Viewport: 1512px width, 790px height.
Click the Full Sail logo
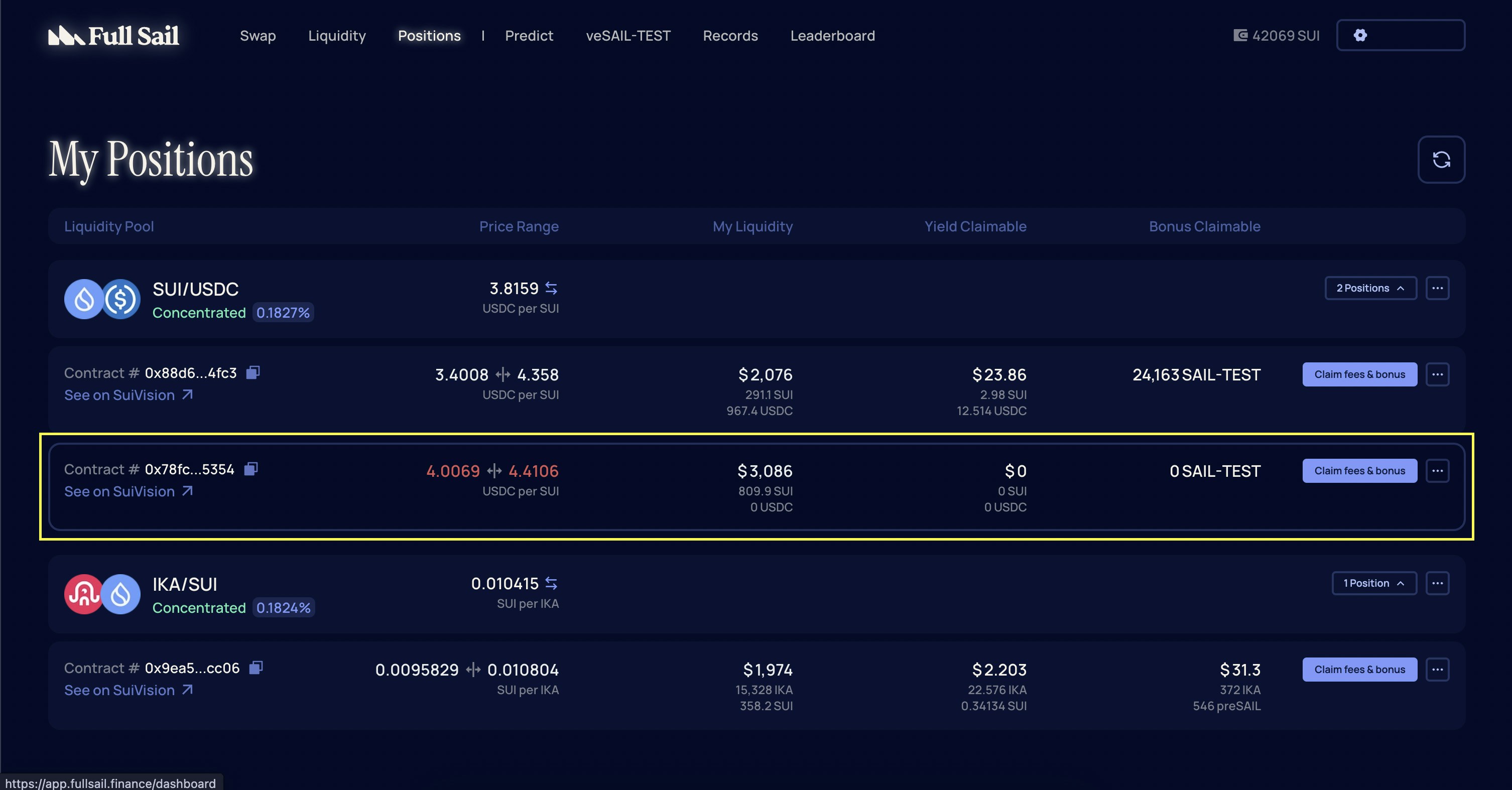114,36
